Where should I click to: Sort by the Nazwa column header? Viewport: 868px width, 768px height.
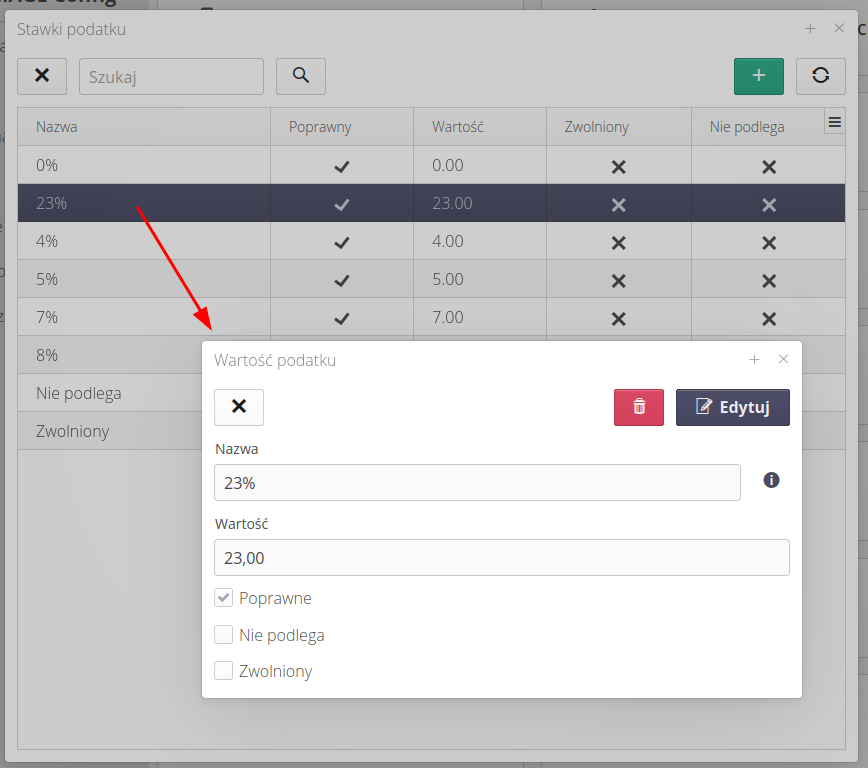point(57,127)
